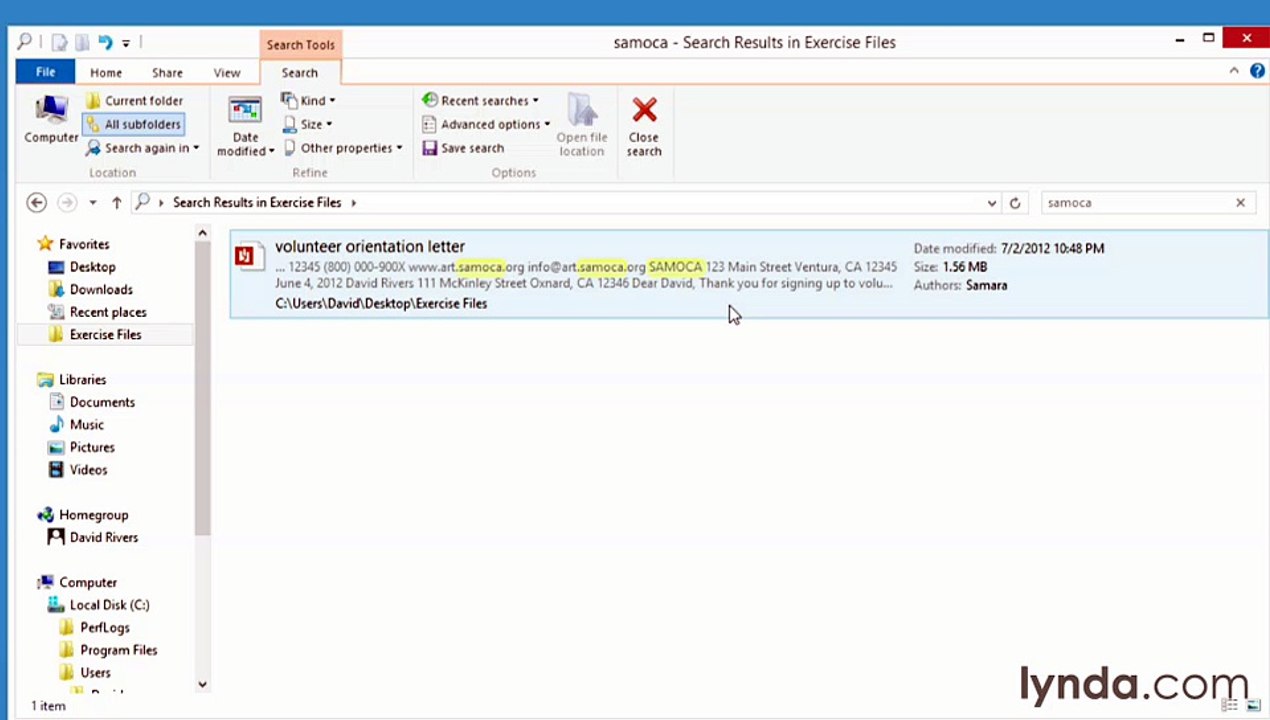Open the Date modified filter
Viewport: 1270px width, 720px height.
(245, 126)
